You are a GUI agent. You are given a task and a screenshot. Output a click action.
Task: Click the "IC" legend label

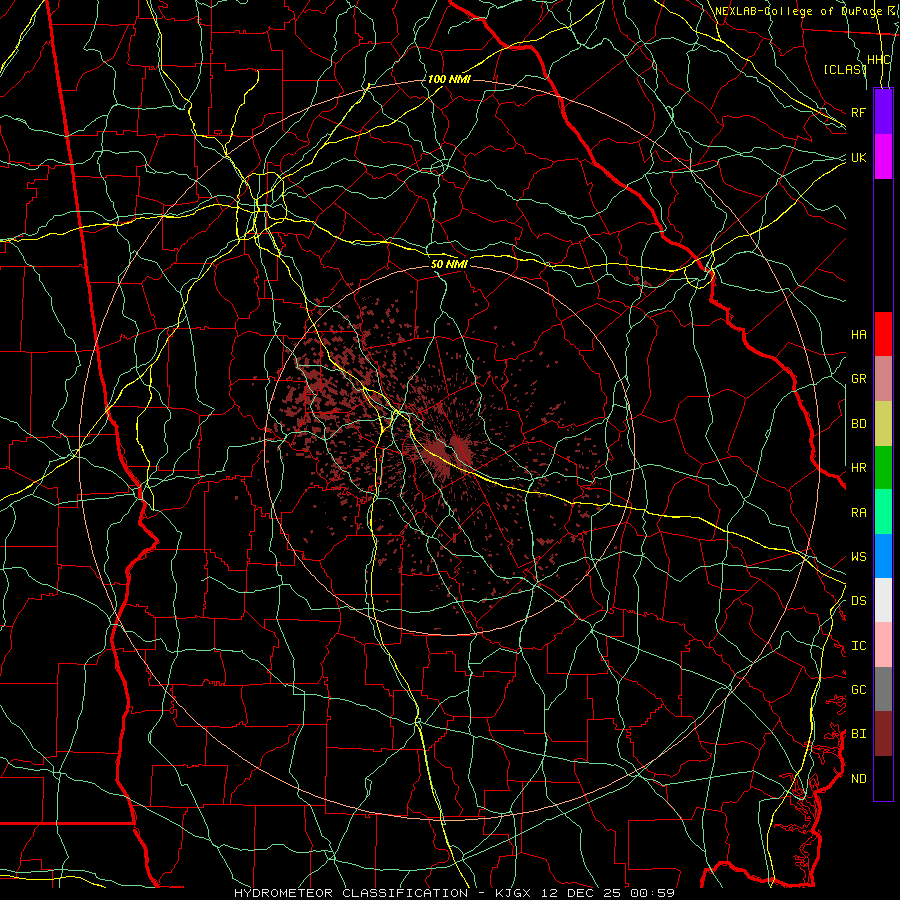point(859,646)
